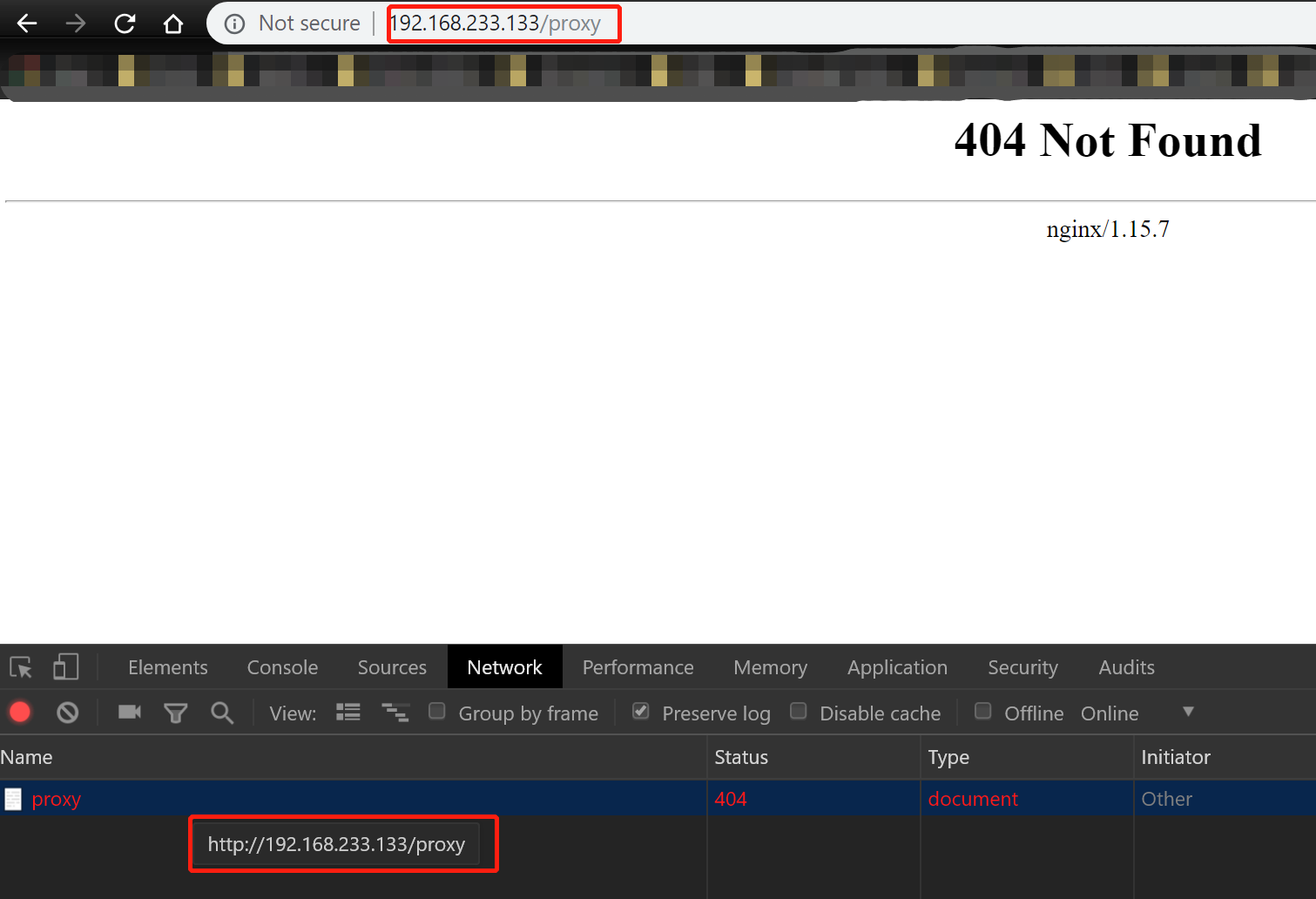Switch to the Console tab
1316x899 pixels.
[281, 666]
